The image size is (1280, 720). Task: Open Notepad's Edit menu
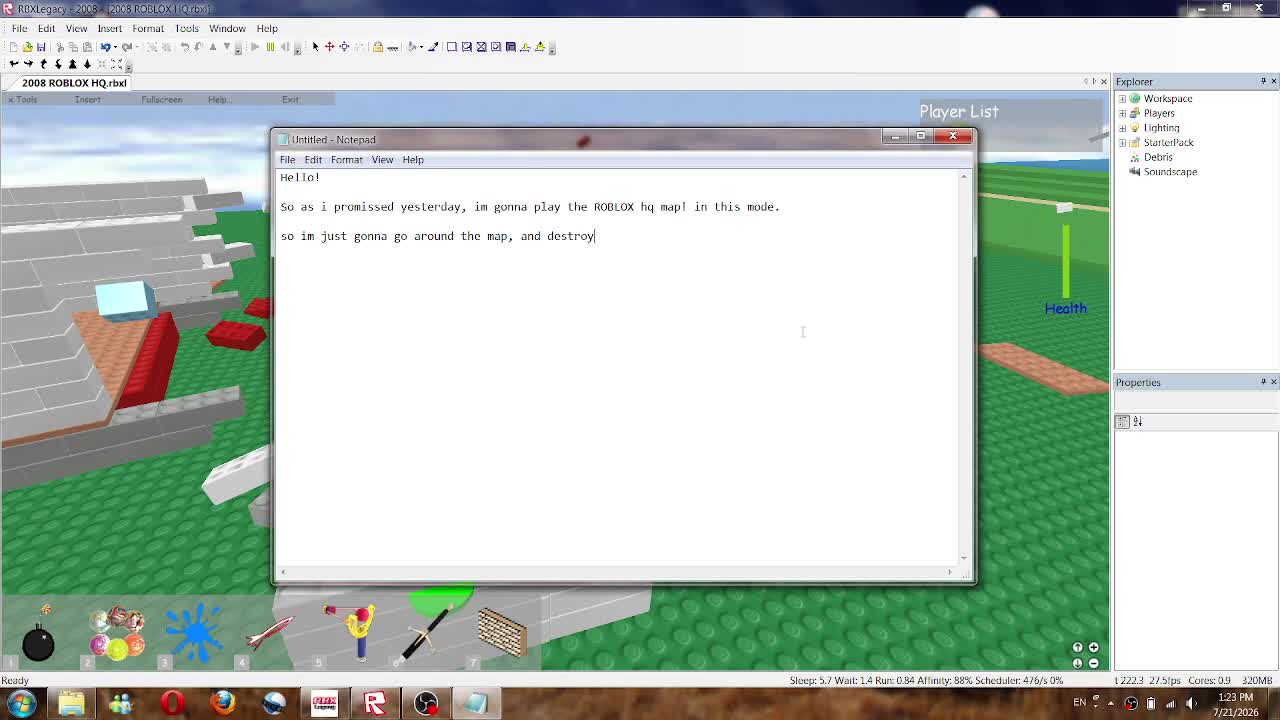[x=313, y=160]
